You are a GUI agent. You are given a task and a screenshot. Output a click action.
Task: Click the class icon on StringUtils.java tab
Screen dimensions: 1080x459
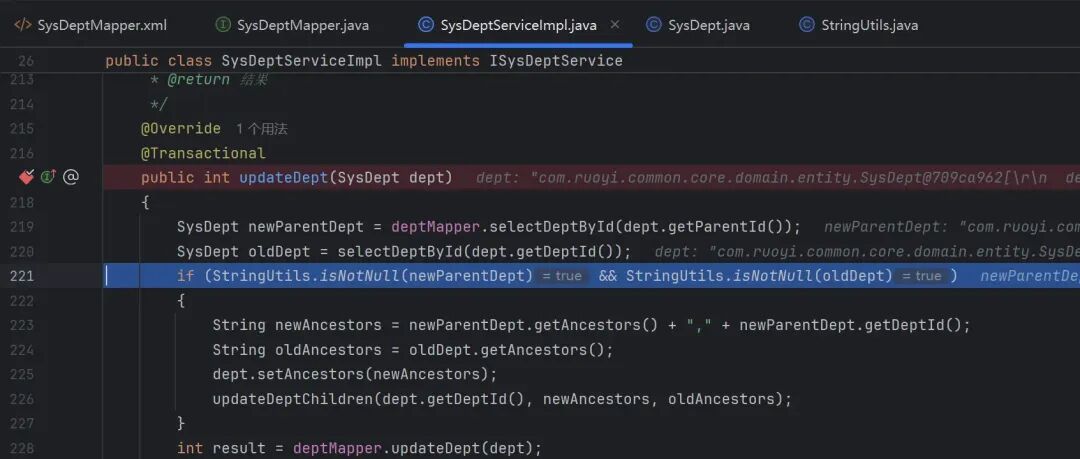806,26
